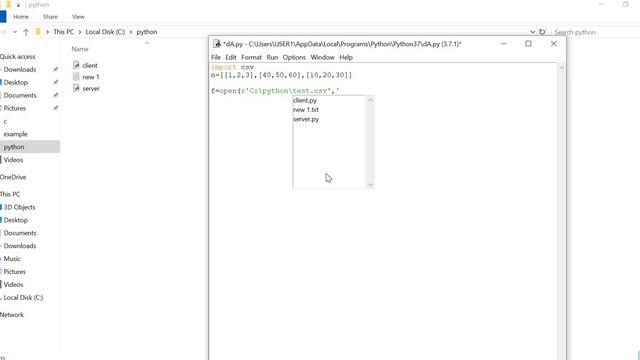Open Desktop under This PC
This screenshot has width=640, height=360.
pos(16,220)
